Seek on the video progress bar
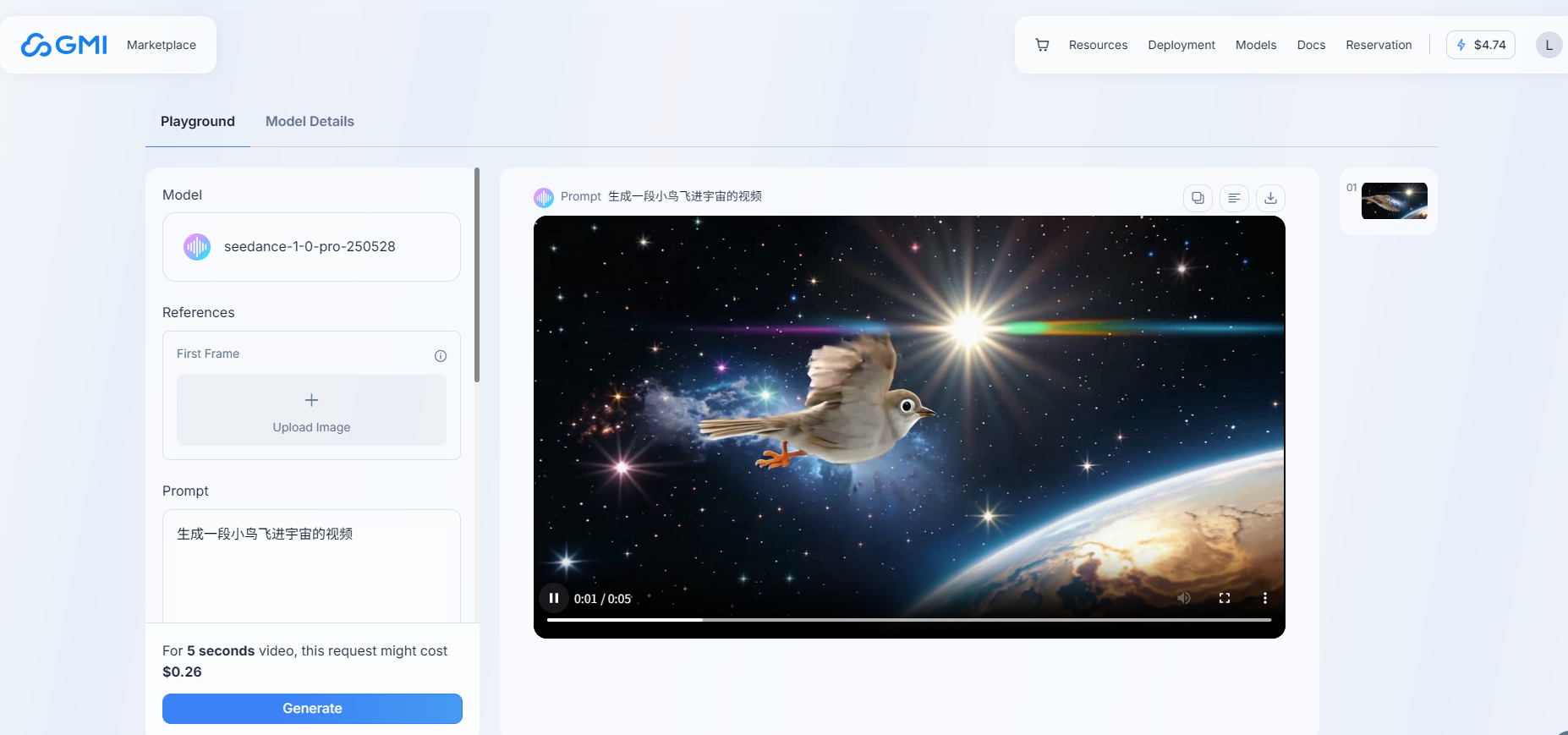Image resolution: width=1568 pixels, height=735 pixels. pos(909,620)
